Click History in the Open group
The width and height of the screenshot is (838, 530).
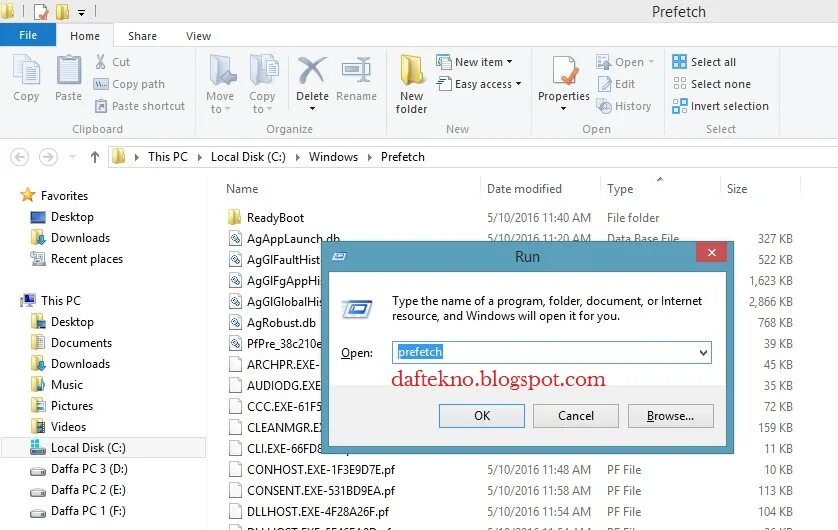pyautogui.click(x=624, y=106)
